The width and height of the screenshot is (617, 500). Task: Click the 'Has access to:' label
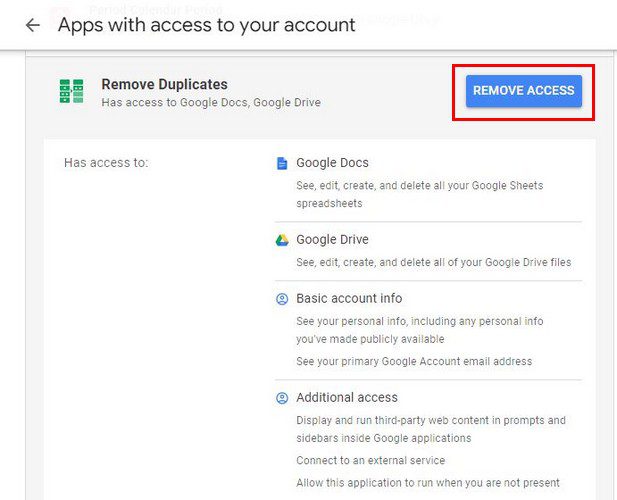(106, 162)
